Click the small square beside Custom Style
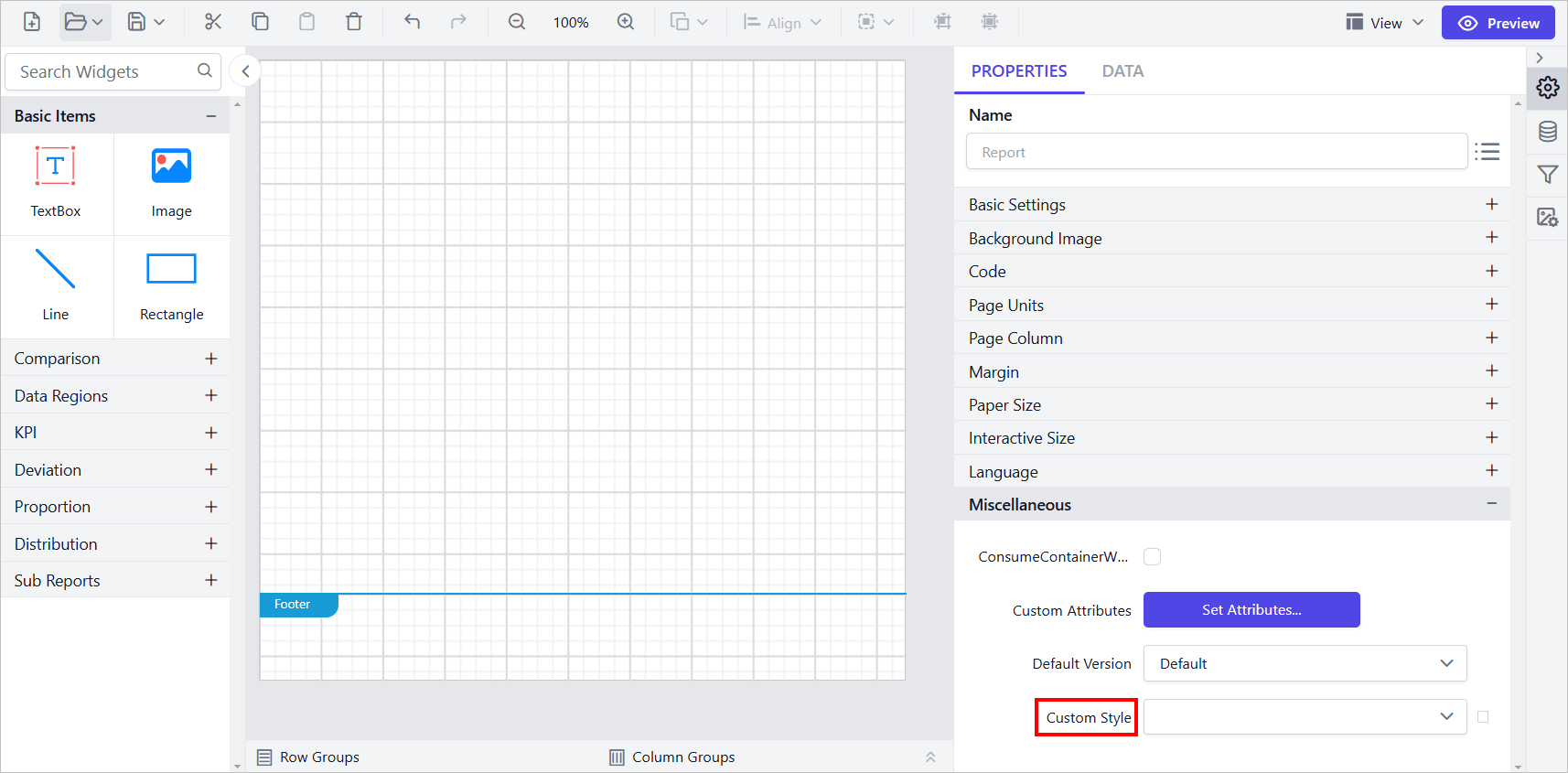1568x773 pixels. click(x=1483, y=717)
